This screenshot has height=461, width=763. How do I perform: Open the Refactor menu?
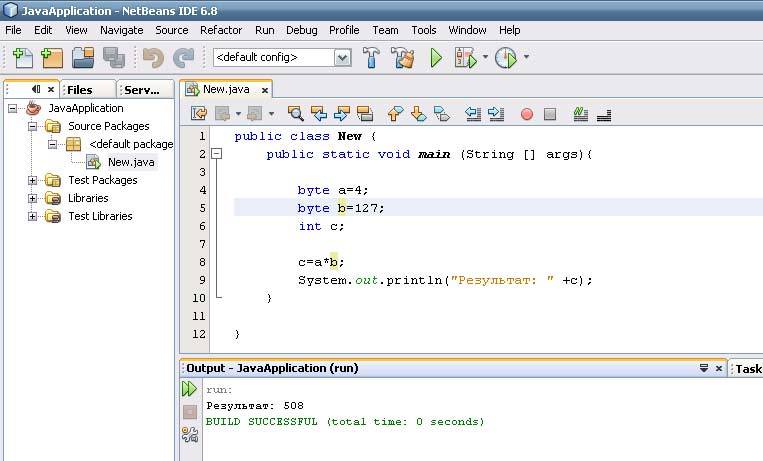221,30
